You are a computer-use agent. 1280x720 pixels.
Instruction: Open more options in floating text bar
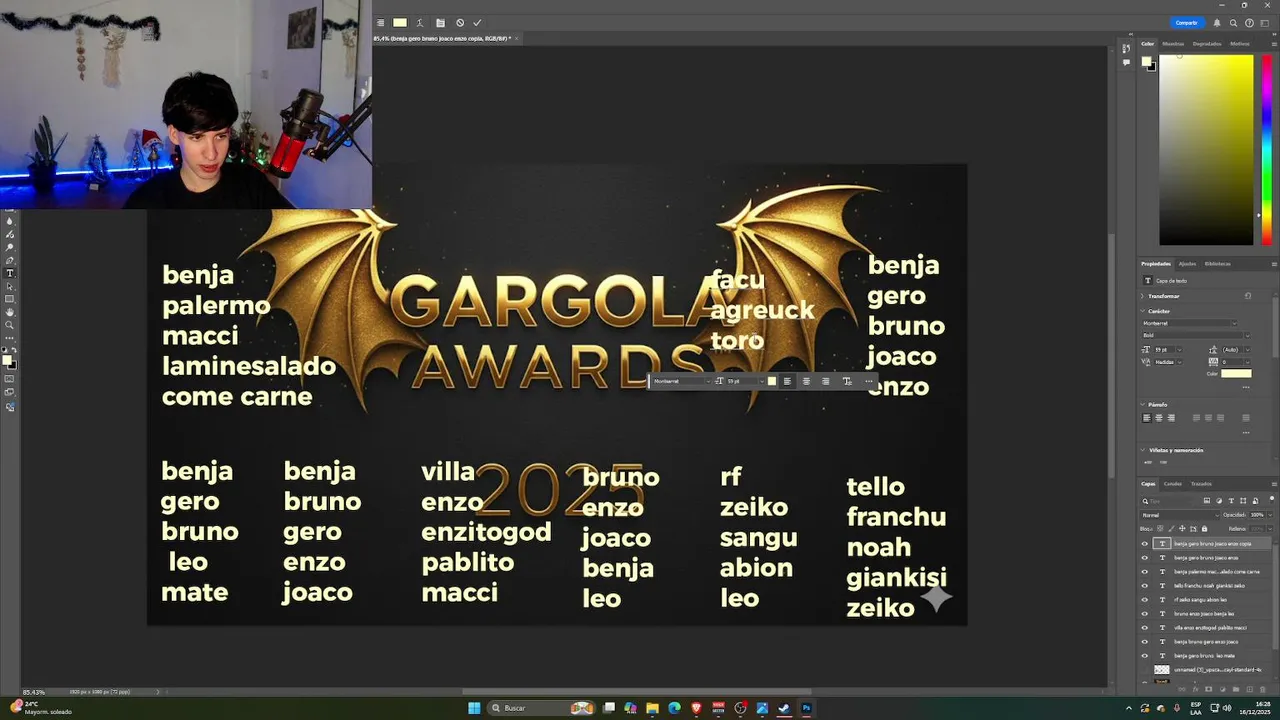coord(868,381)
